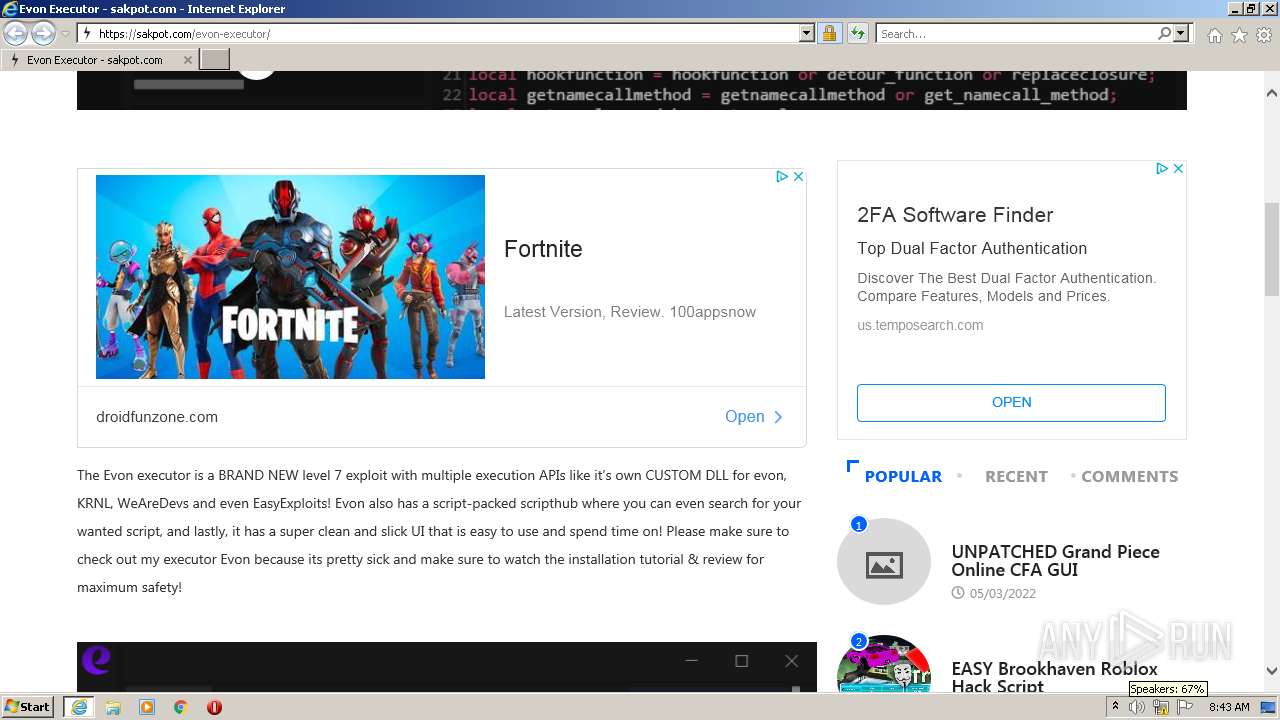Click the 05/03/2022 post date
1280x720 pixels.
(1002, 593)
